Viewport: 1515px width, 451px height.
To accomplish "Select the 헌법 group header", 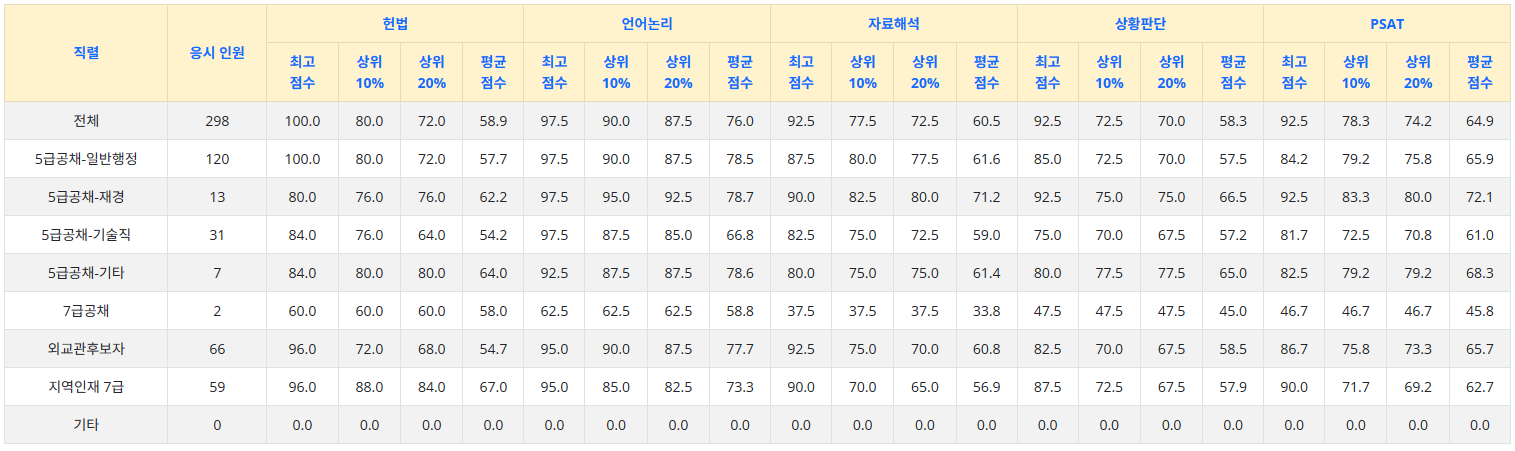I will (395, 23).
